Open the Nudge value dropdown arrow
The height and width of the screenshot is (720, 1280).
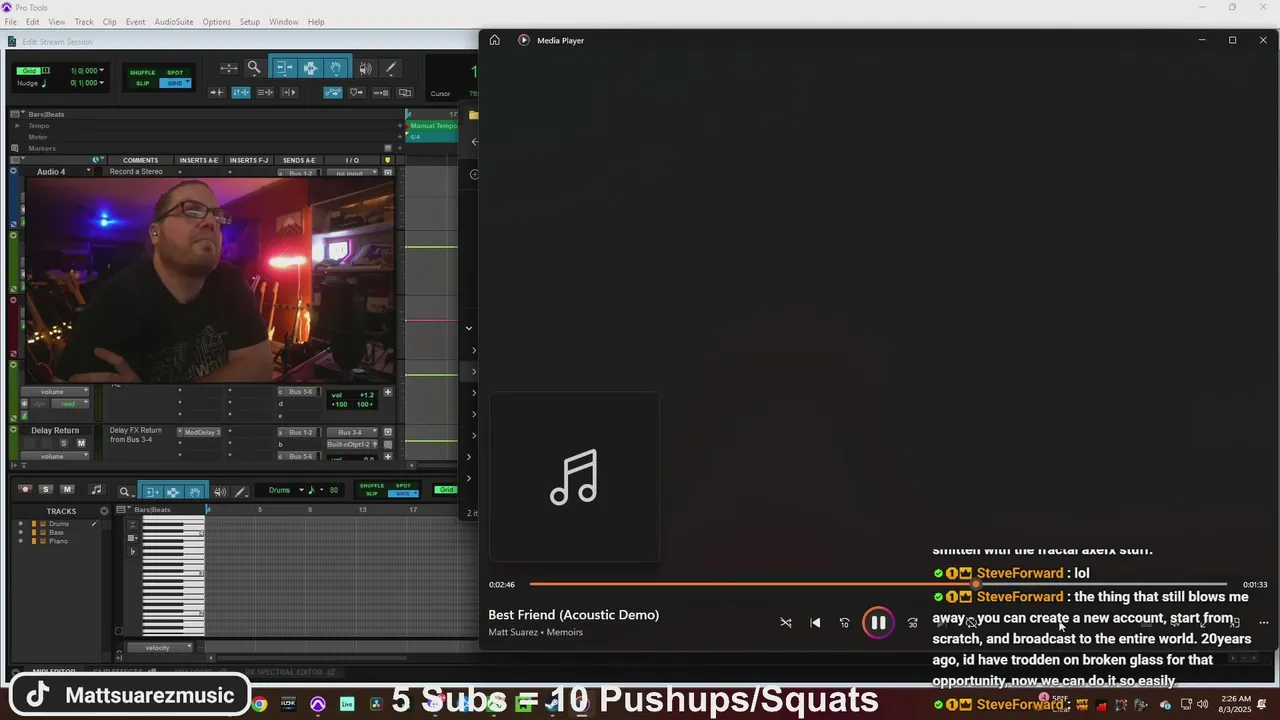102,83
